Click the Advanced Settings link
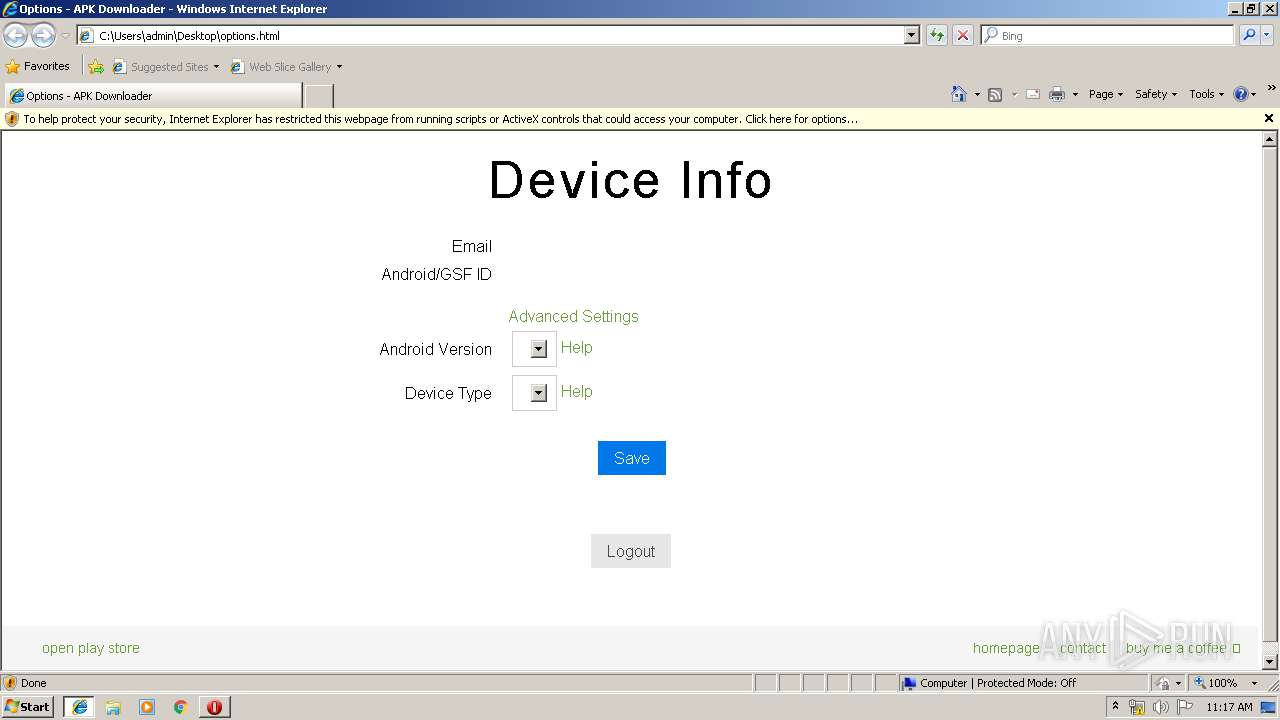This screenshot has height=720, width=1280. point(573,316)
